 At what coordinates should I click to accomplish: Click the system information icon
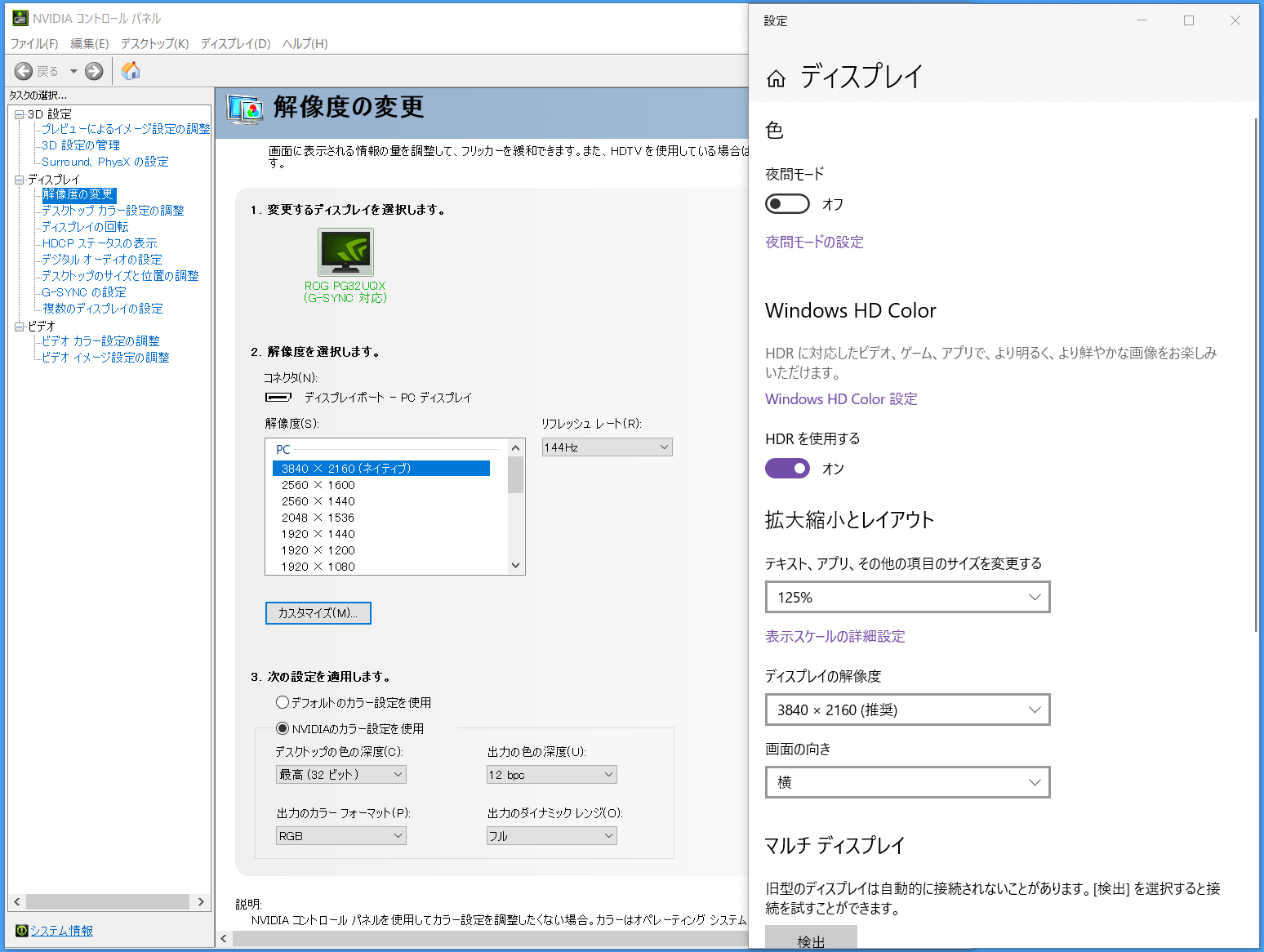pyautogui.click(x=22, y=931)
